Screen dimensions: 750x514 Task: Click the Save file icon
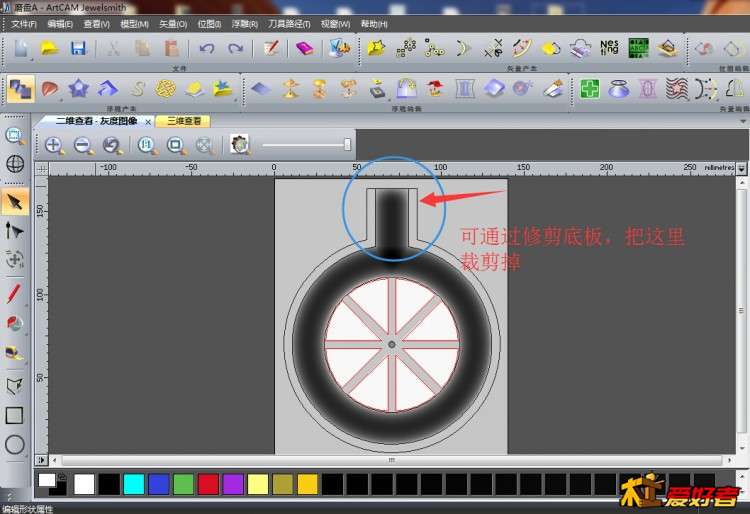tap(78, 48)
